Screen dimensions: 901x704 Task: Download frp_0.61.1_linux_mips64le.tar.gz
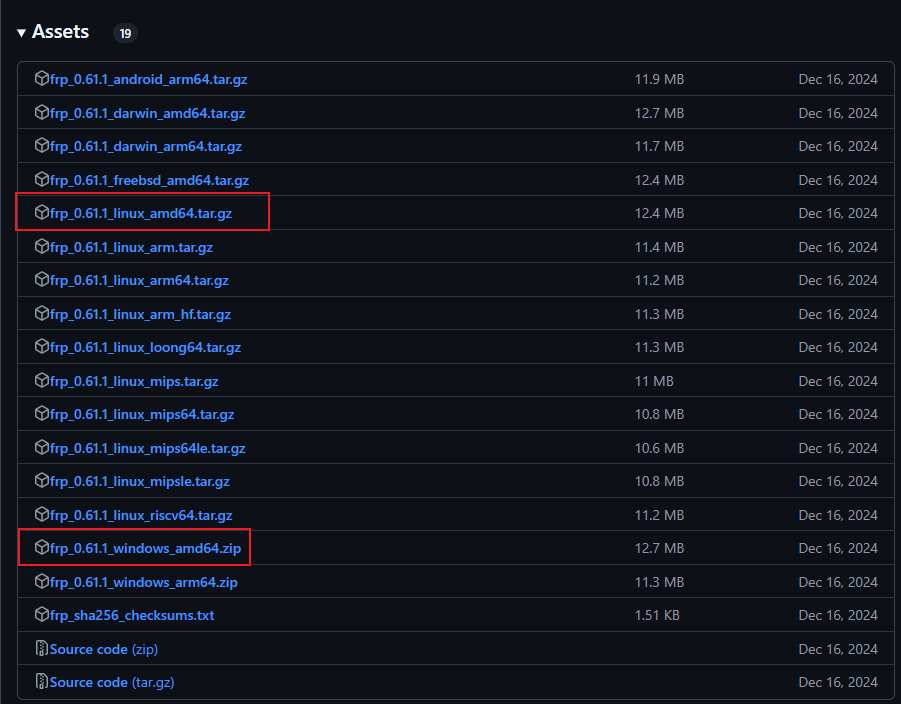[x=147, y=448]
